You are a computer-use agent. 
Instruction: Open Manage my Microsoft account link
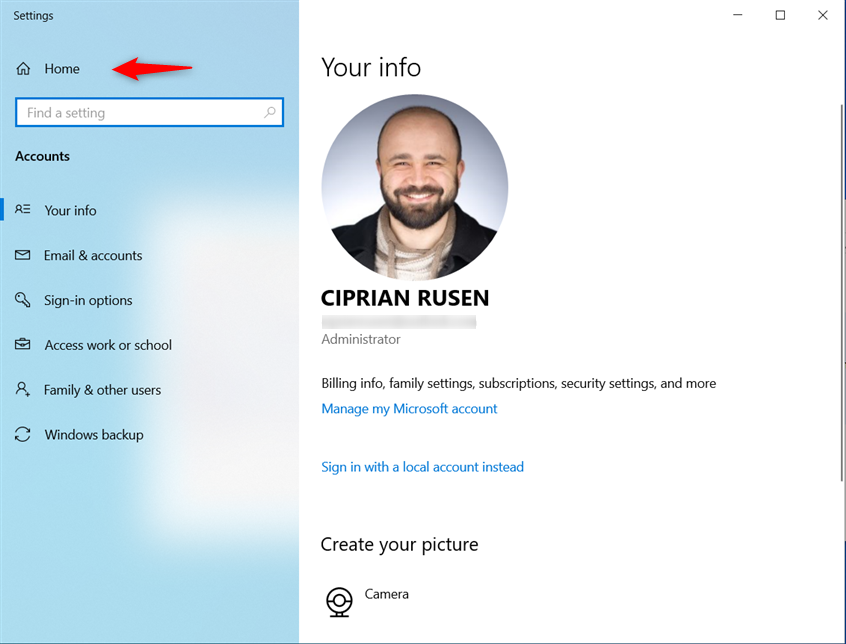point(409,409)
